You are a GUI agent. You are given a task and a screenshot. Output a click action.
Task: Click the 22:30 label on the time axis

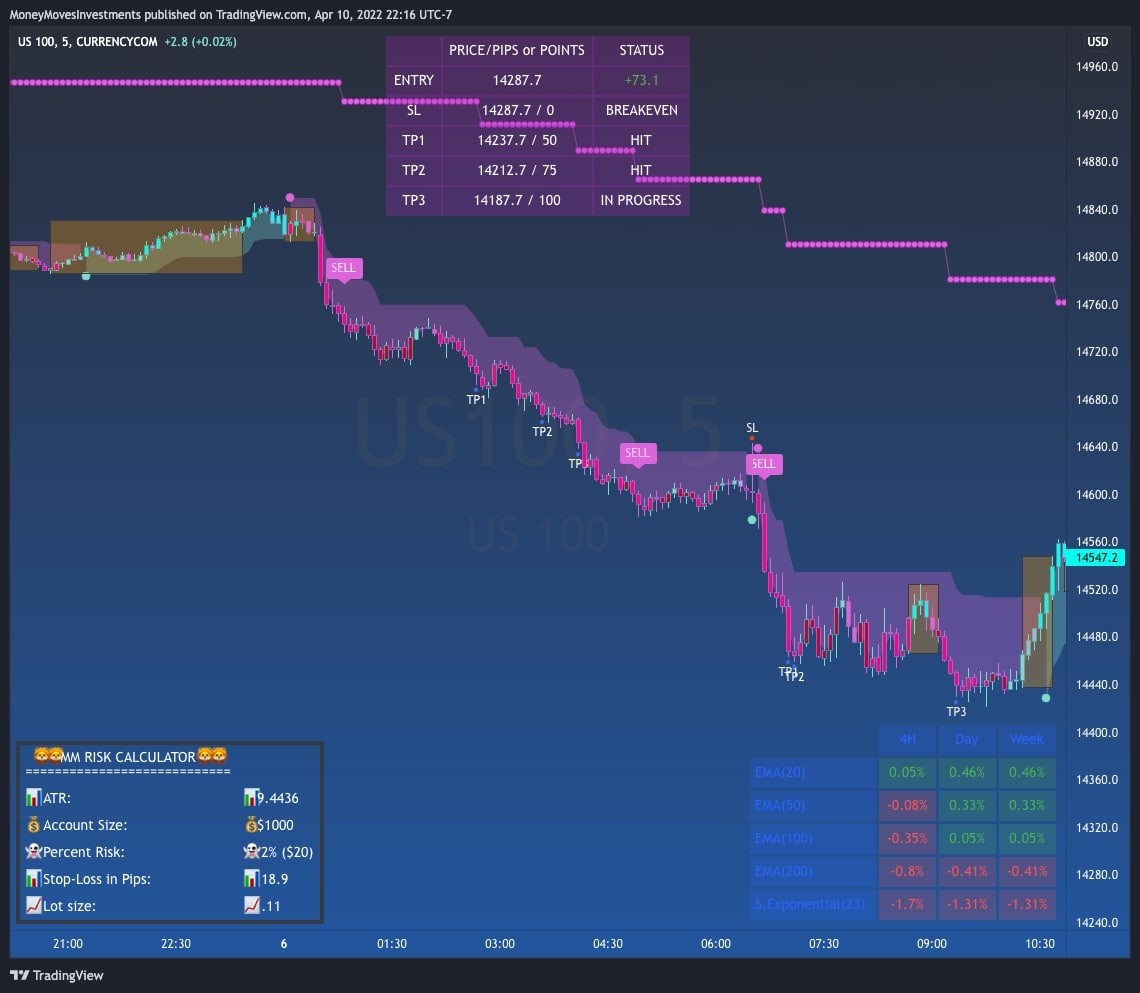click(176, 944)
